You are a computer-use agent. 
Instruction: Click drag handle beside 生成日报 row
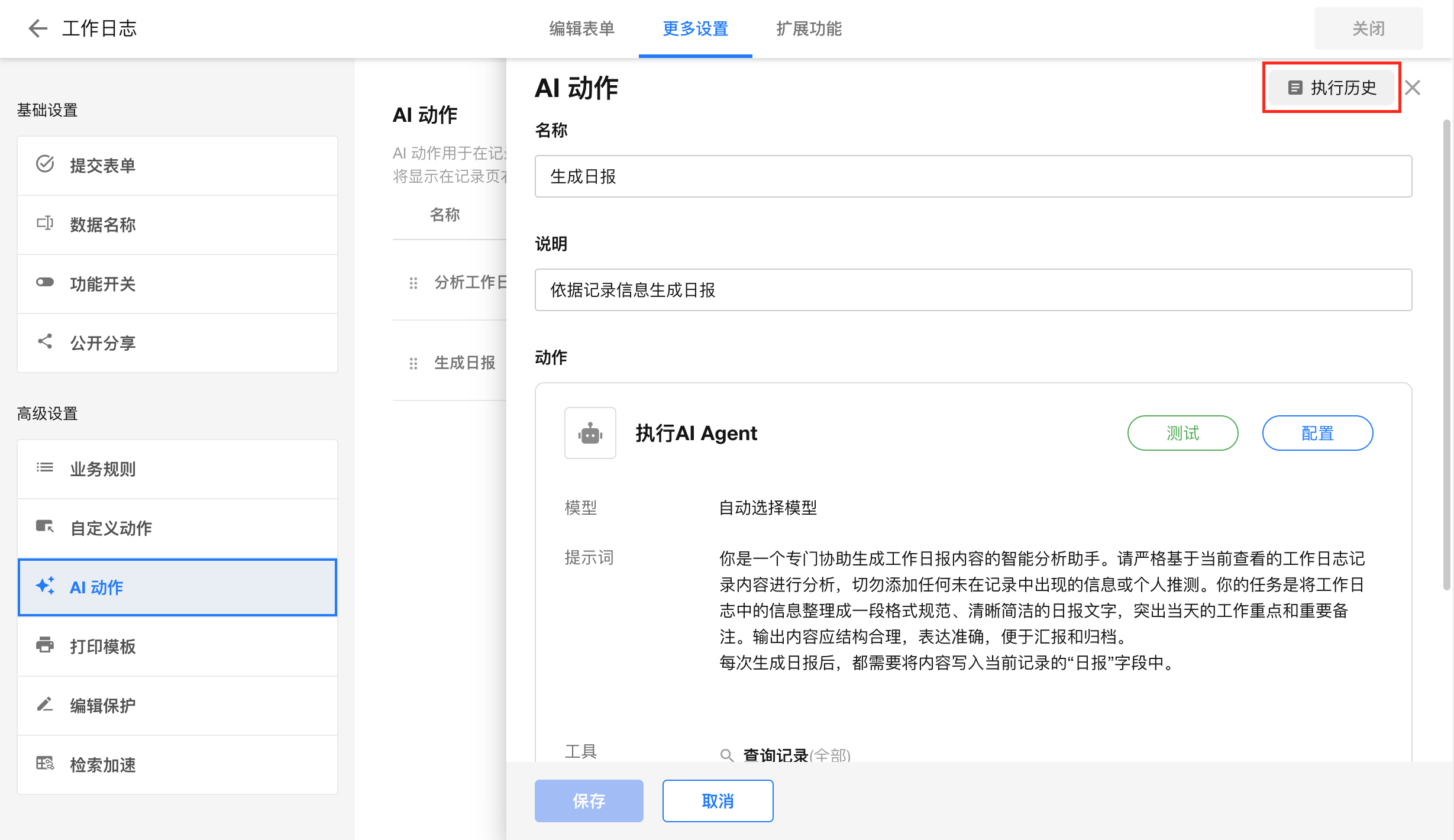(x=413, y=363)
